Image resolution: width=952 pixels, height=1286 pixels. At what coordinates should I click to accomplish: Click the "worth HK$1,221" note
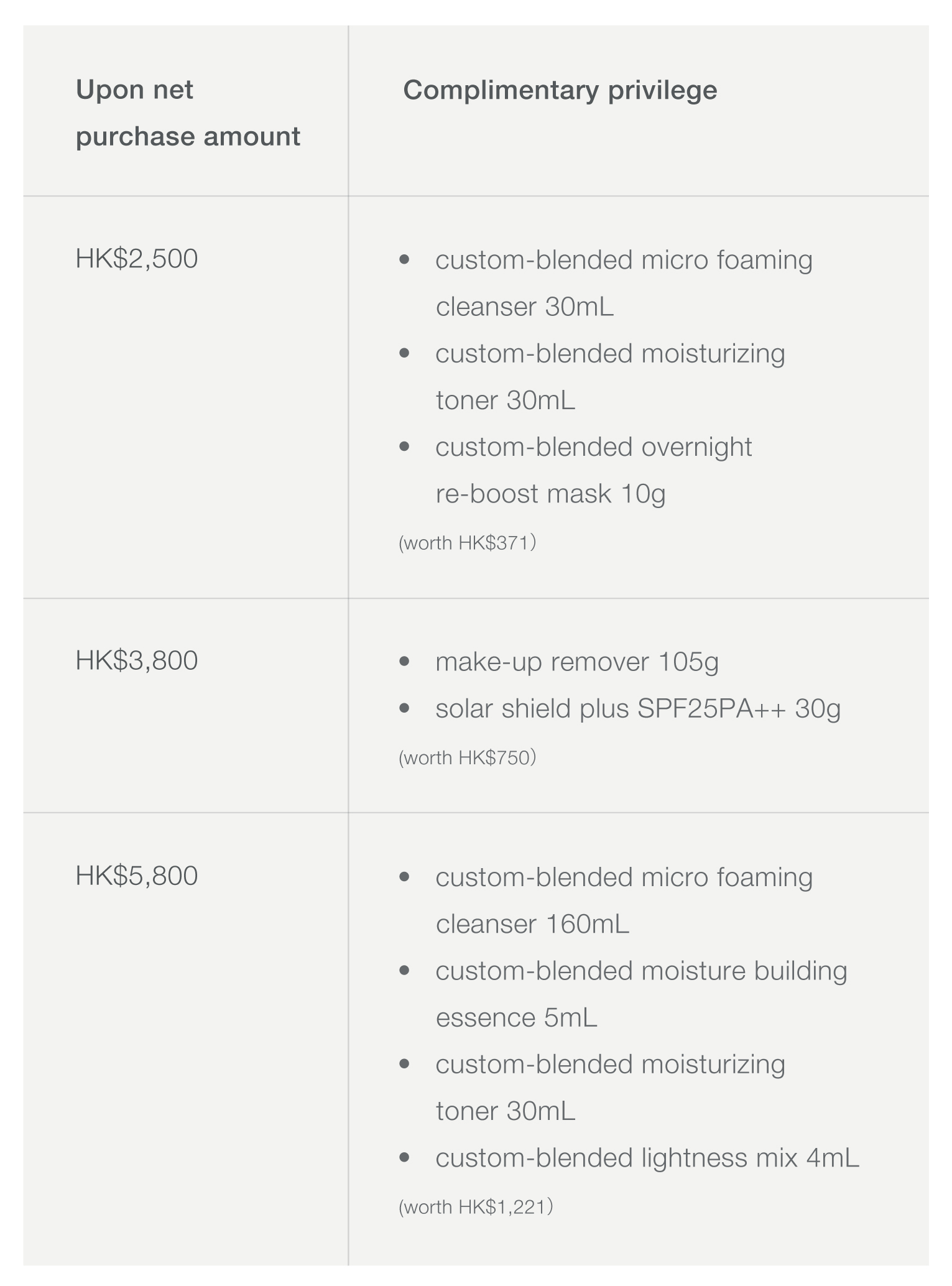click(476, 1207)
